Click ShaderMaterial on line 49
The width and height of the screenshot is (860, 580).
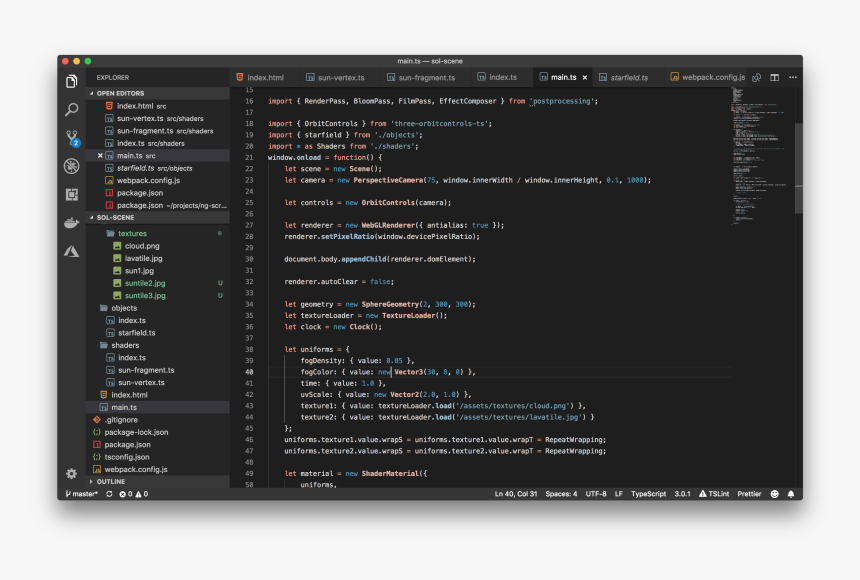coord(392,474)
